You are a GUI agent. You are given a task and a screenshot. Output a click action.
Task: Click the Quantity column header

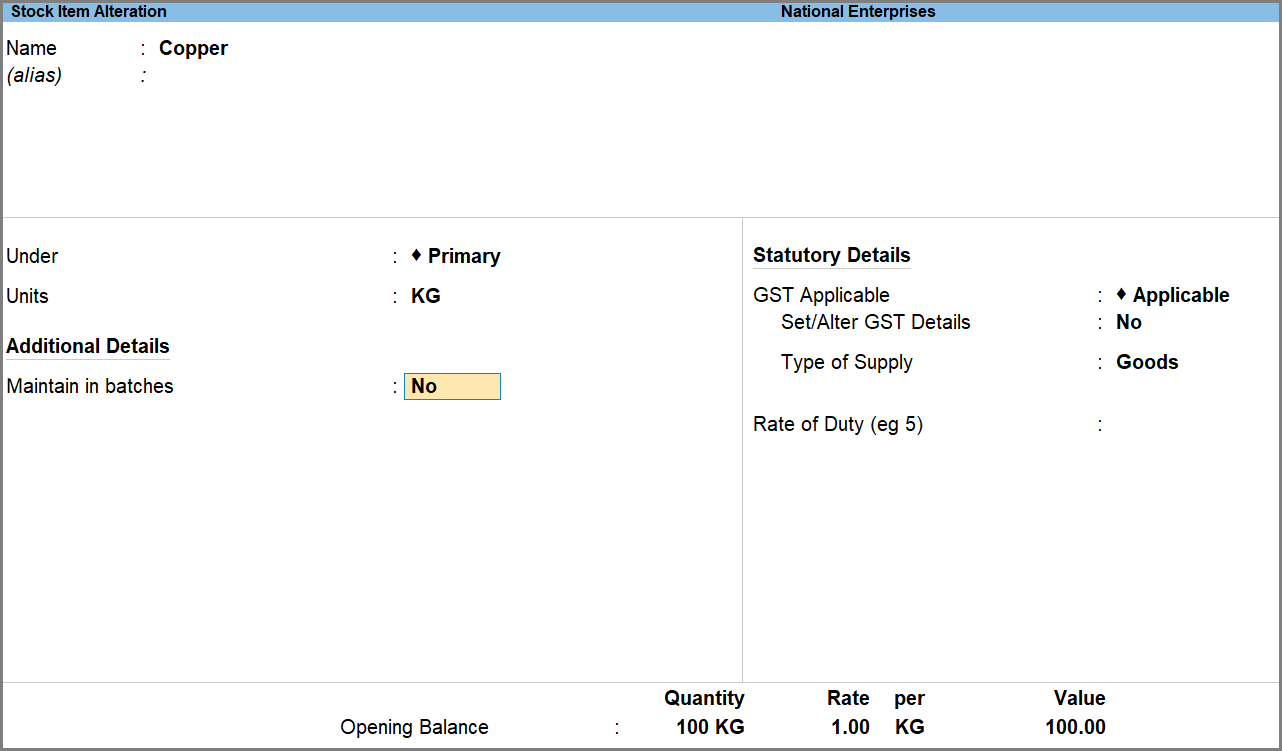pos(704,698)
